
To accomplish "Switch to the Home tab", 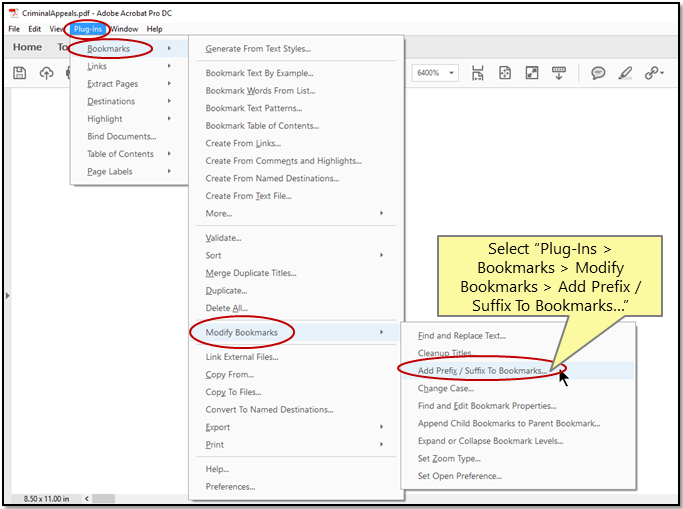I will coord(27,47).
